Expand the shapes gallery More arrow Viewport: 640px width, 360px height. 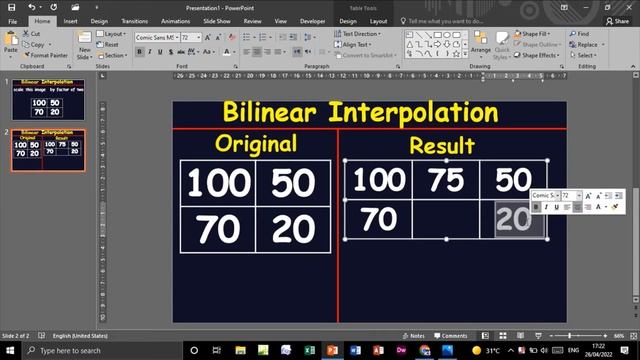[465, 54]
